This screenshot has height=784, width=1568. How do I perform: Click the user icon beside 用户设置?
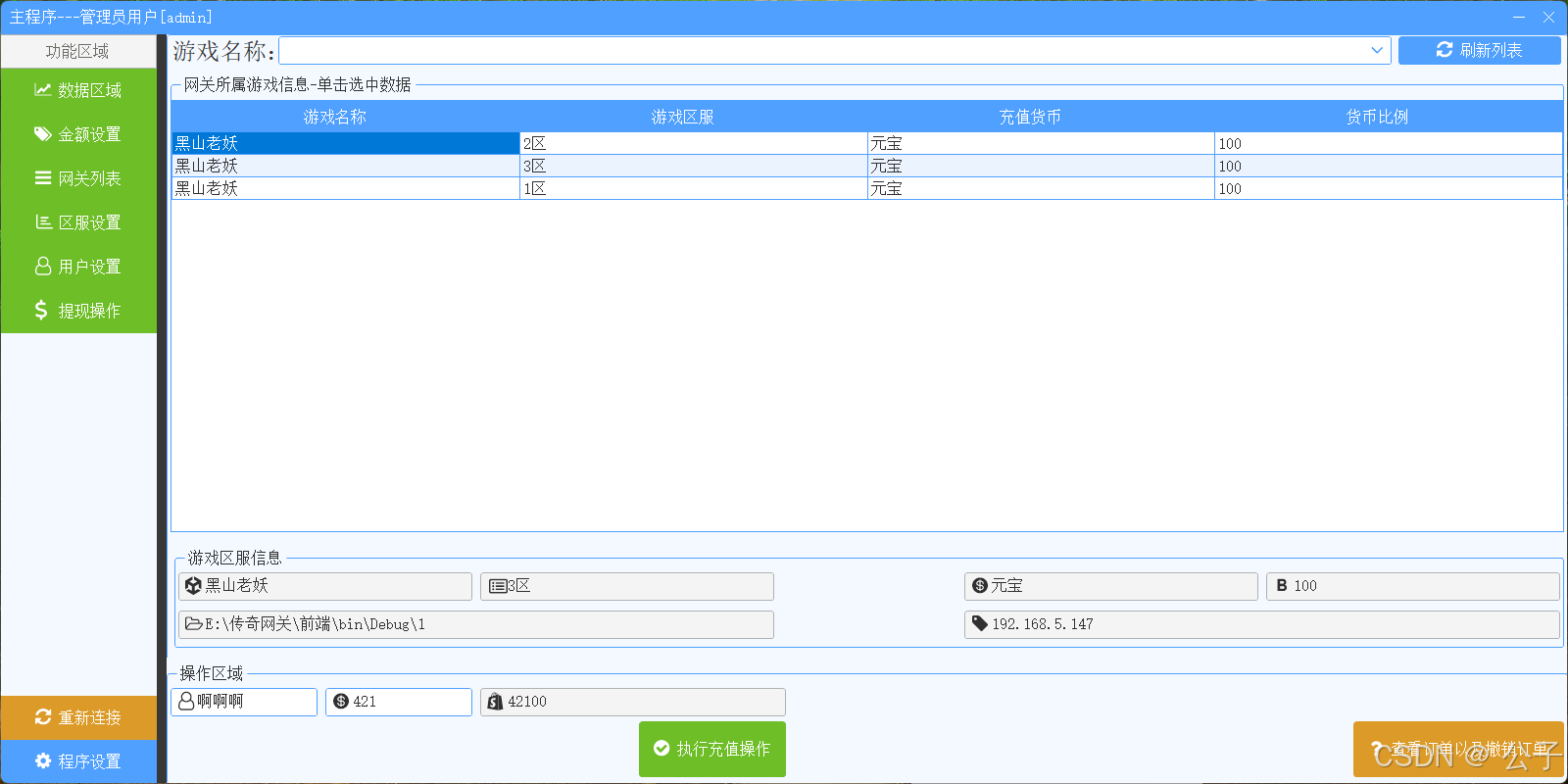click(43, 267)
